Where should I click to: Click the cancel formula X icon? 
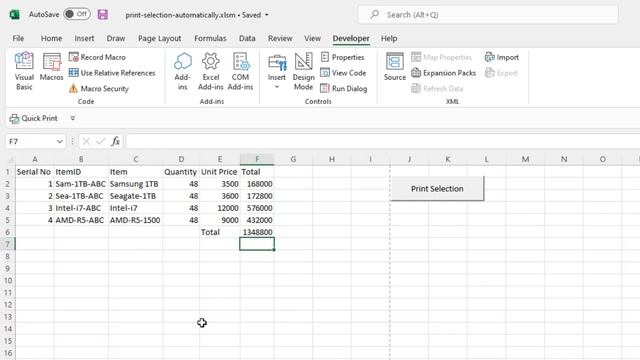[86, 141]
